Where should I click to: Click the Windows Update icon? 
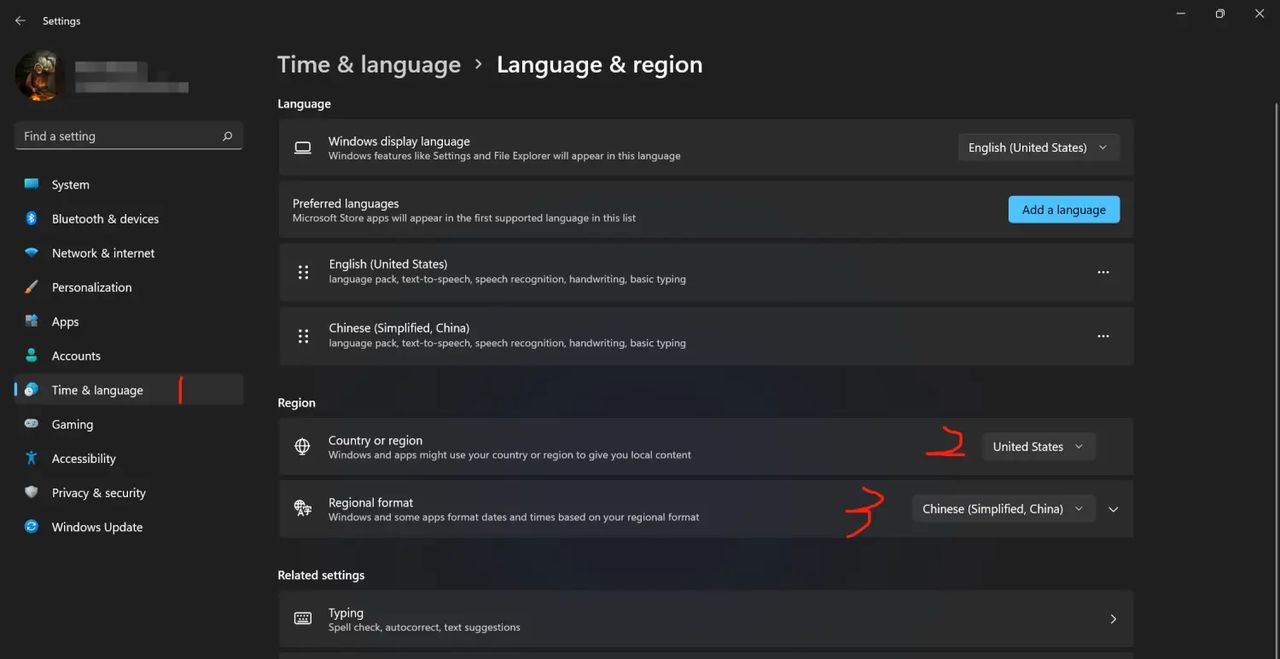33,526
